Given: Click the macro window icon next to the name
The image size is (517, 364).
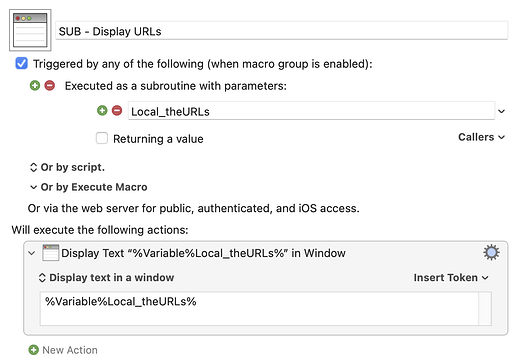Looking at the screenshot, I should 30,30.
